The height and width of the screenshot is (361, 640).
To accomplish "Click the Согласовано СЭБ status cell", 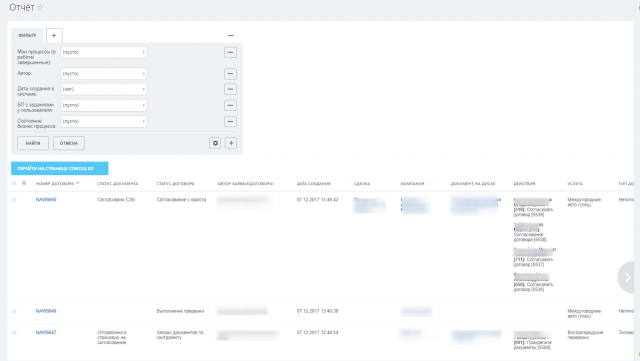I will [116, 200].
